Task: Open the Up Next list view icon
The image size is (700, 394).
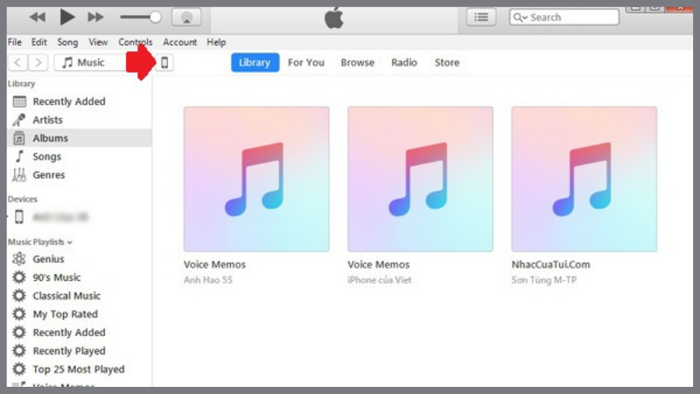Action: click(481, 17)
